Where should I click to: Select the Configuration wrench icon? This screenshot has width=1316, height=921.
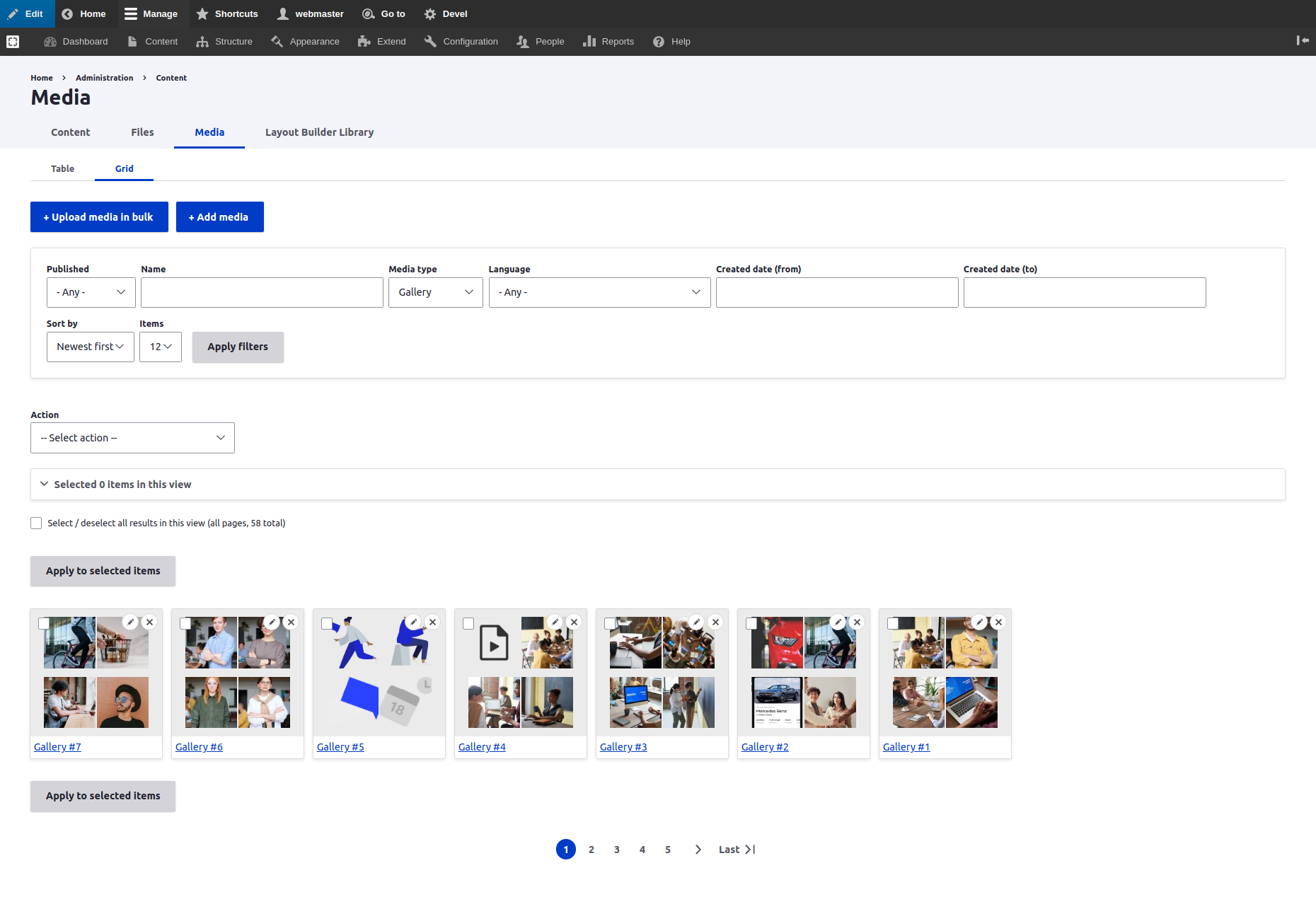[430, 41]
